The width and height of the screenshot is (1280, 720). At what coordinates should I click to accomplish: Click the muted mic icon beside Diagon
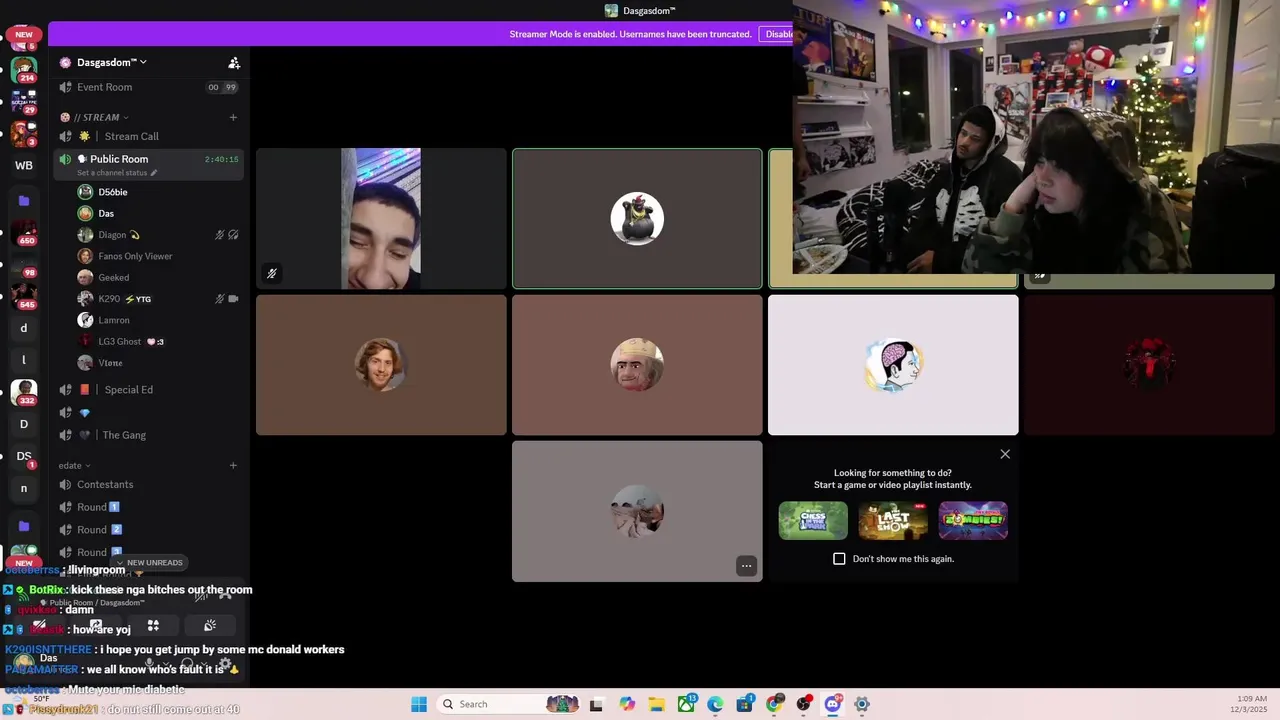(x=220, y=235)
